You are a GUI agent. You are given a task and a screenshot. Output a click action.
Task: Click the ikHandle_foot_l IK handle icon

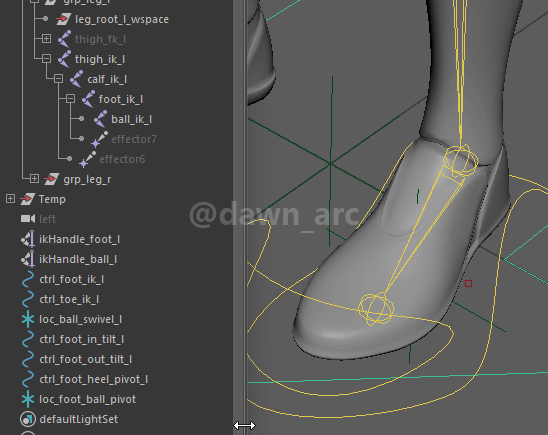(x=28, y=239)
